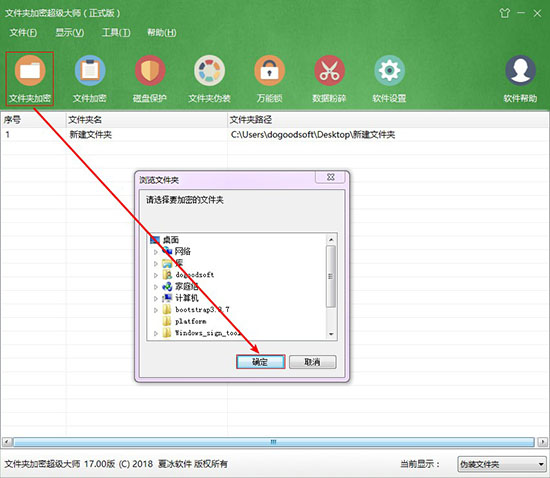
Task: Open the 文件夹加密 folder encryption tool
Action: click(30, 79)
